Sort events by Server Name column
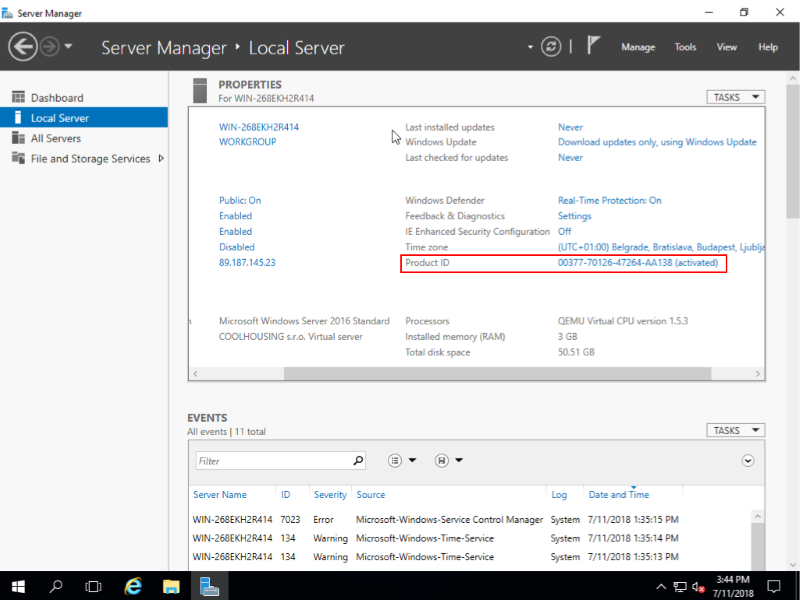This screenshot has height=600, width=800. pos(220,494)
